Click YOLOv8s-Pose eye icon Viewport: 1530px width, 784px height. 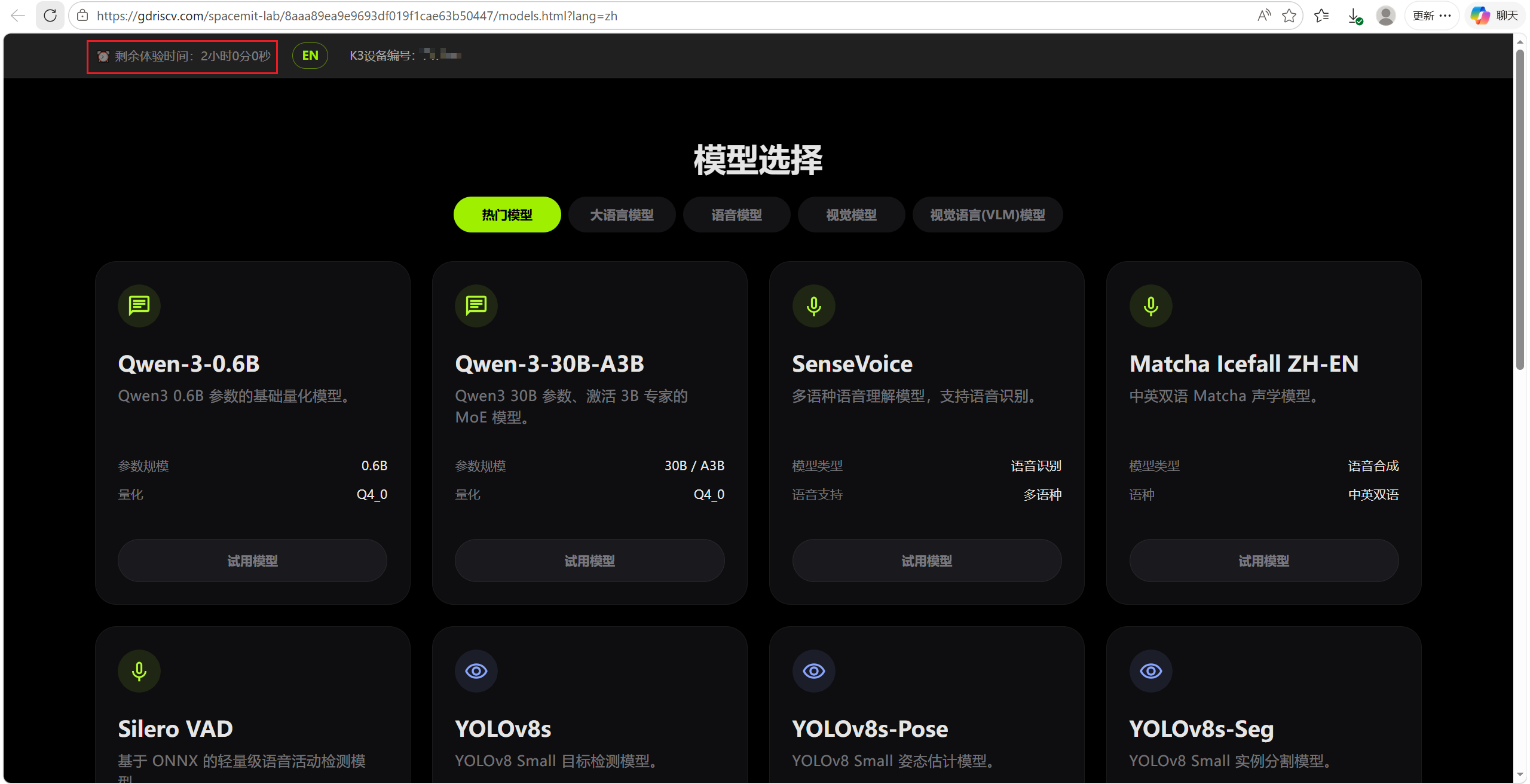(814, 671)
